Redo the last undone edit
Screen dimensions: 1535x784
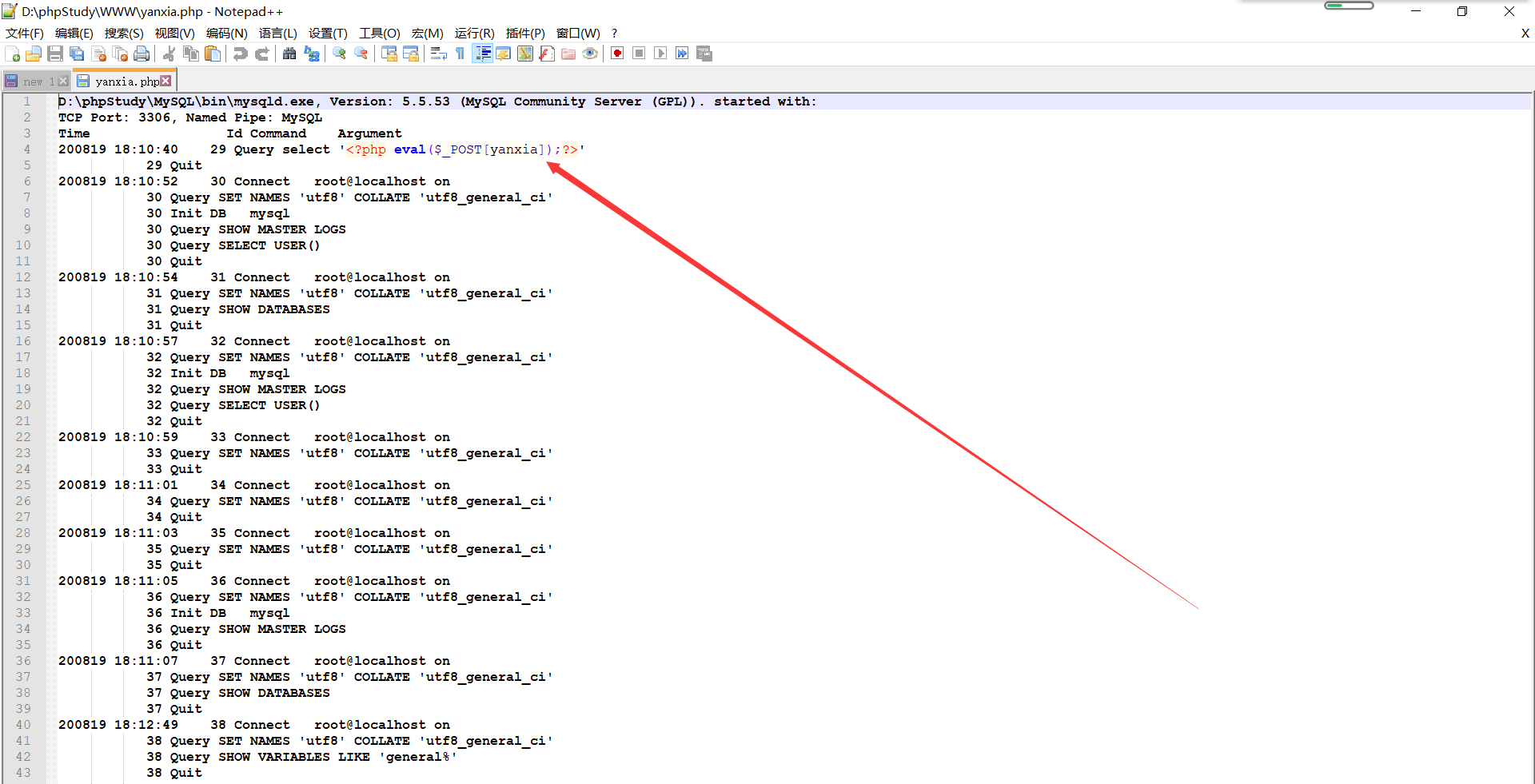pos(261,54)
